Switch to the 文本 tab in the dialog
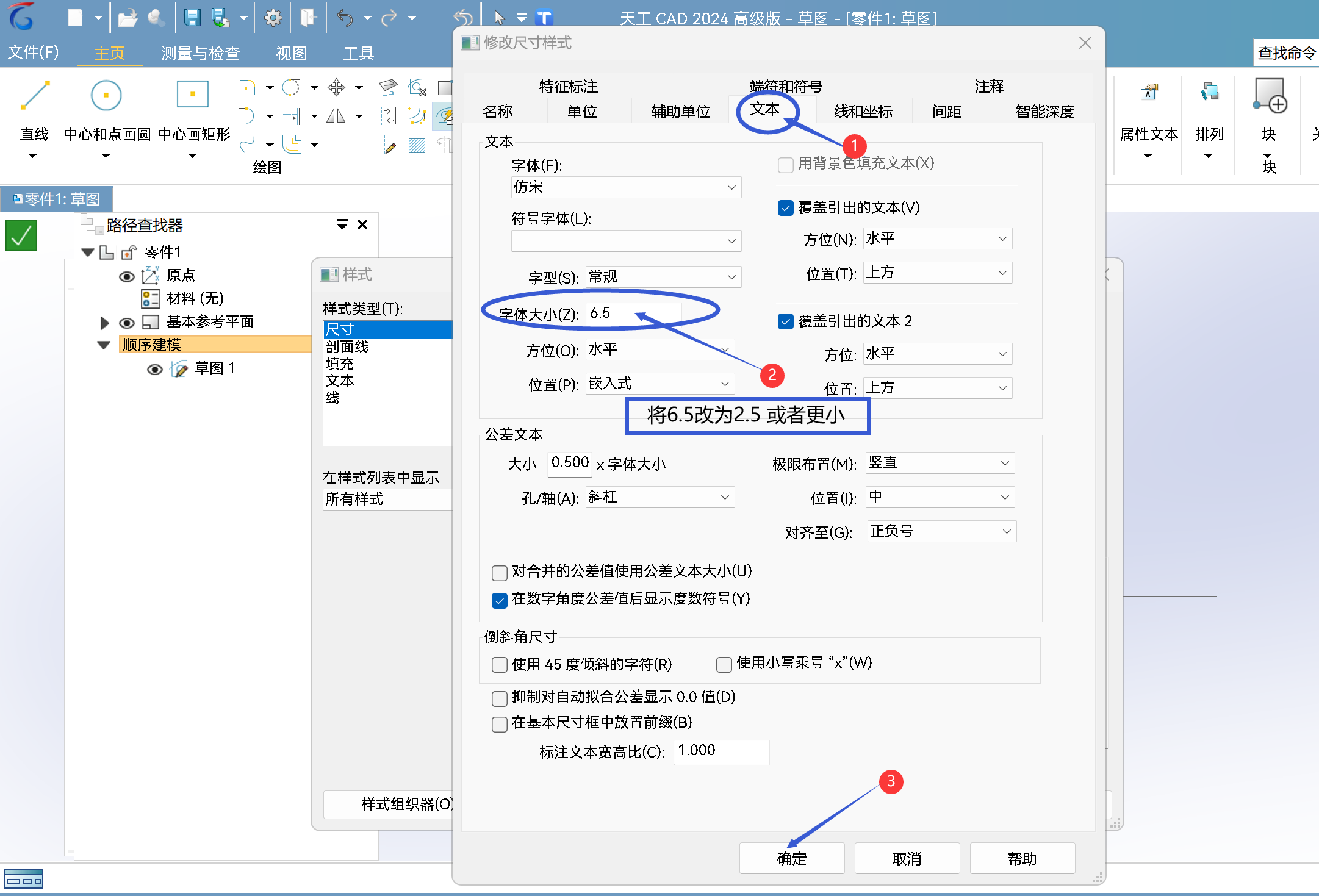 pyautogui.click(x=764, y=110)
